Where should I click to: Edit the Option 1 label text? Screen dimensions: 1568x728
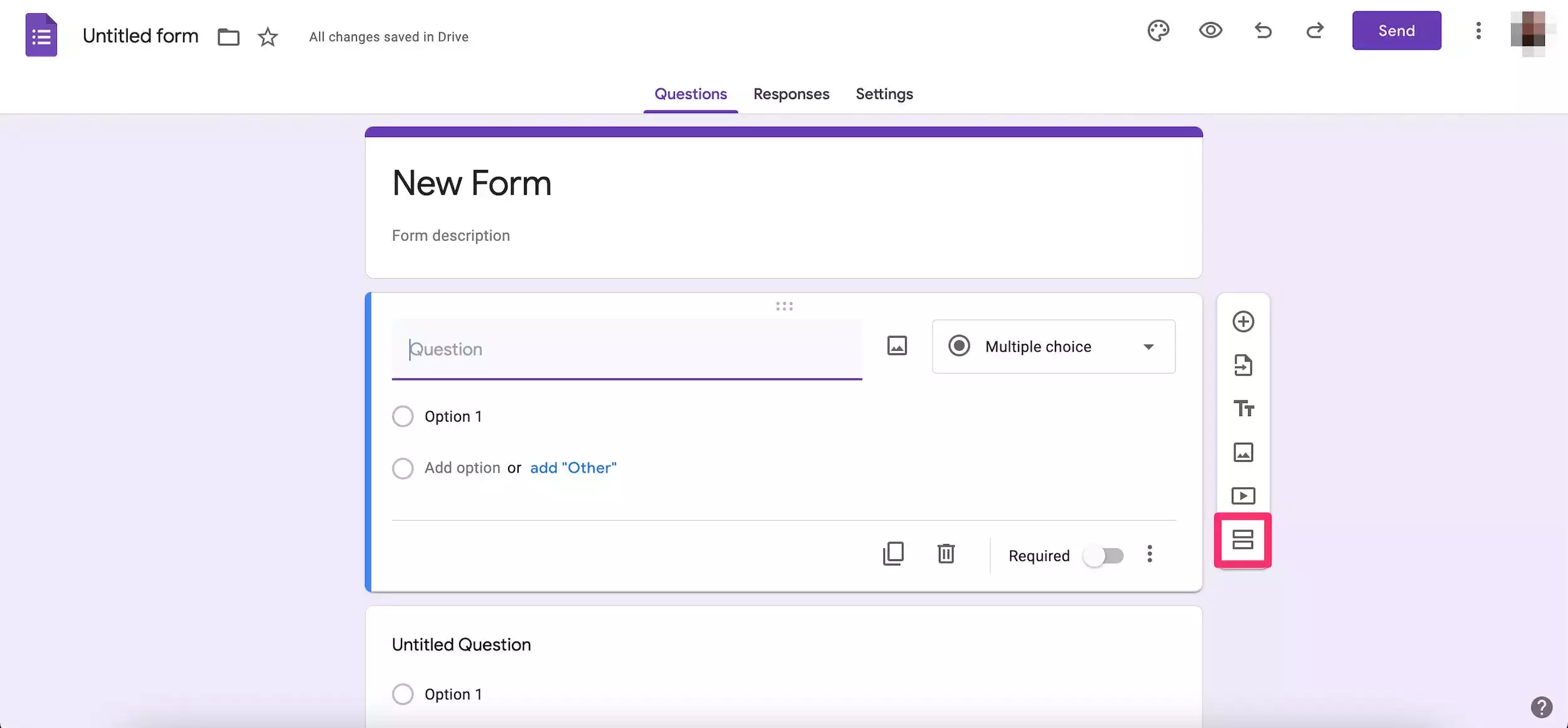pyautogui.click(x=453, y=417)
